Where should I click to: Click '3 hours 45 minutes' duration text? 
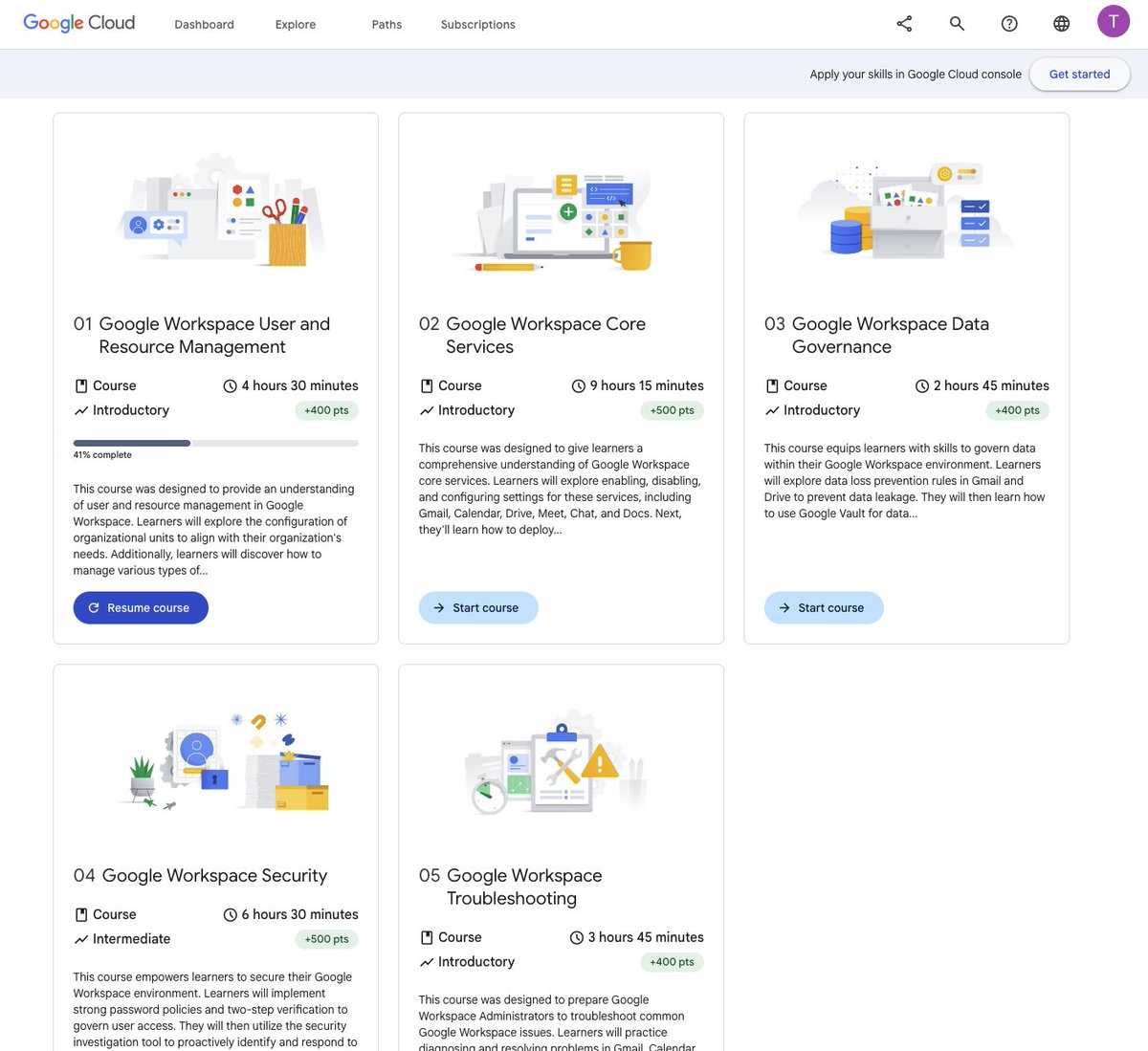point(646,938)
